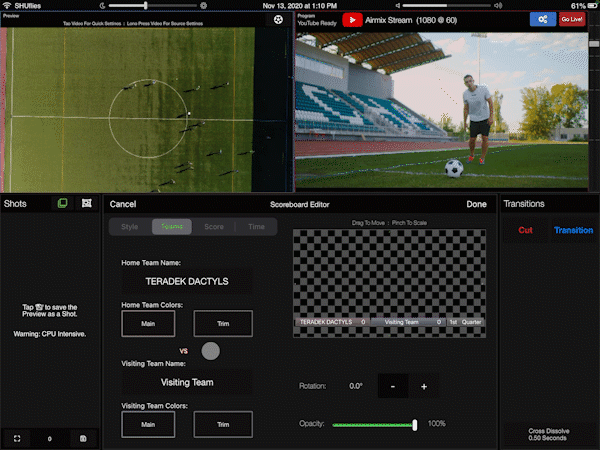Click the soccer ball icon in Preview
The image size is (600, 450).
coord(277,19)
